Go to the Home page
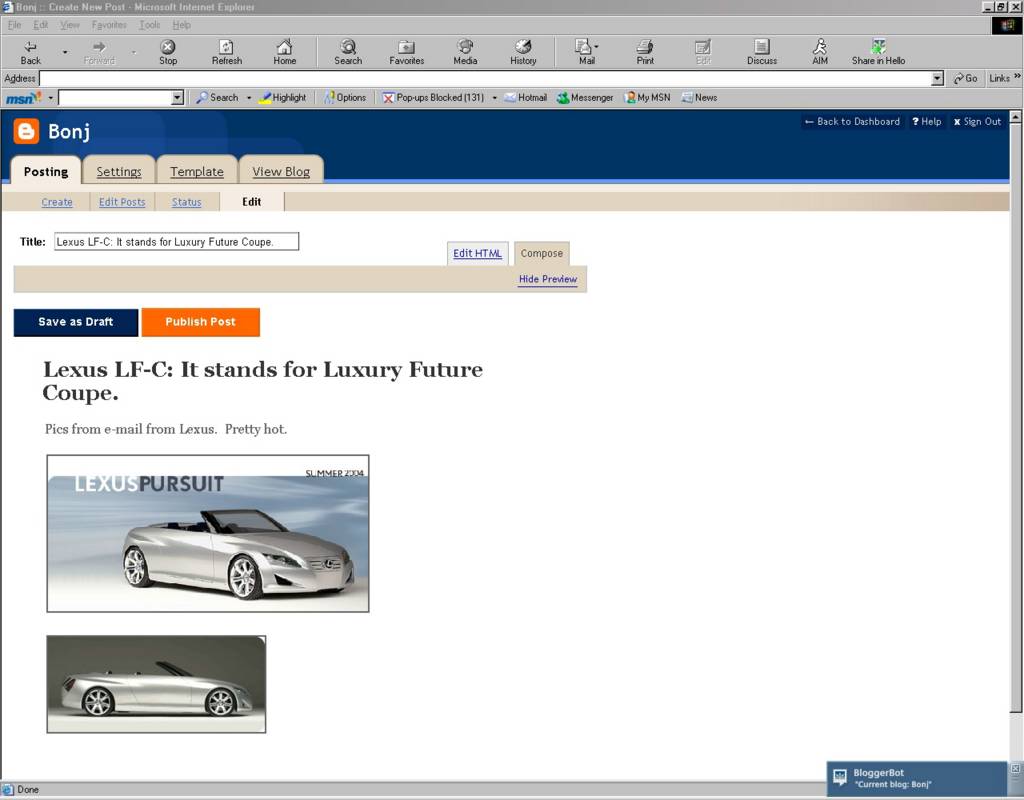 click(x=285, y=52)
